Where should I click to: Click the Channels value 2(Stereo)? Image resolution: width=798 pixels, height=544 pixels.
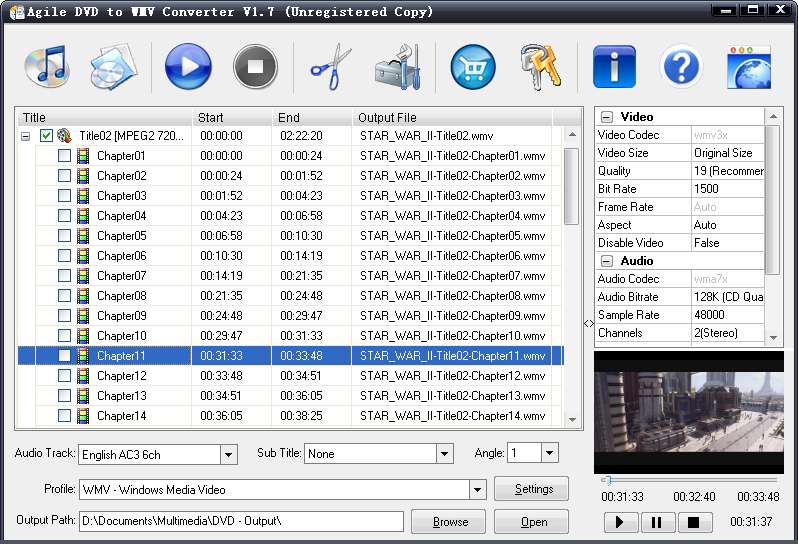(x=727, y=333)
